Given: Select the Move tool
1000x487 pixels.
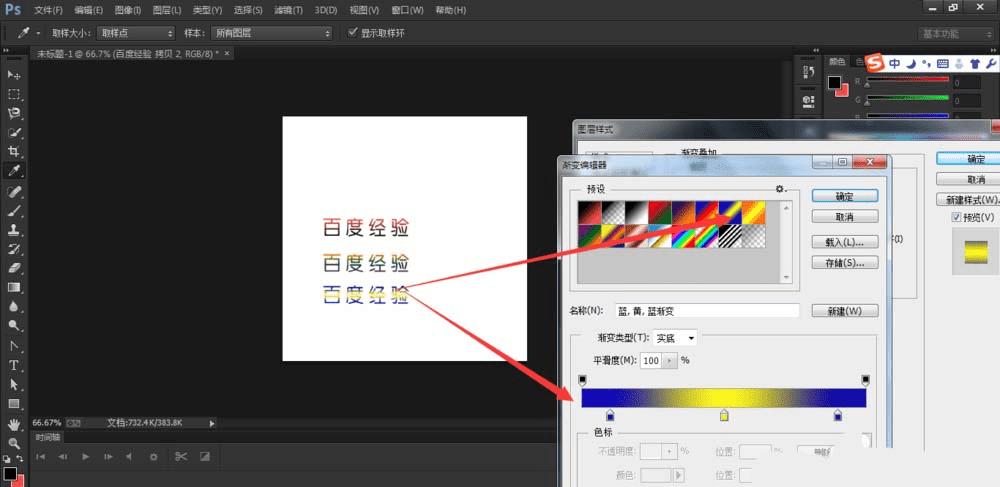Looking at the screenshot, I should 13,75.
